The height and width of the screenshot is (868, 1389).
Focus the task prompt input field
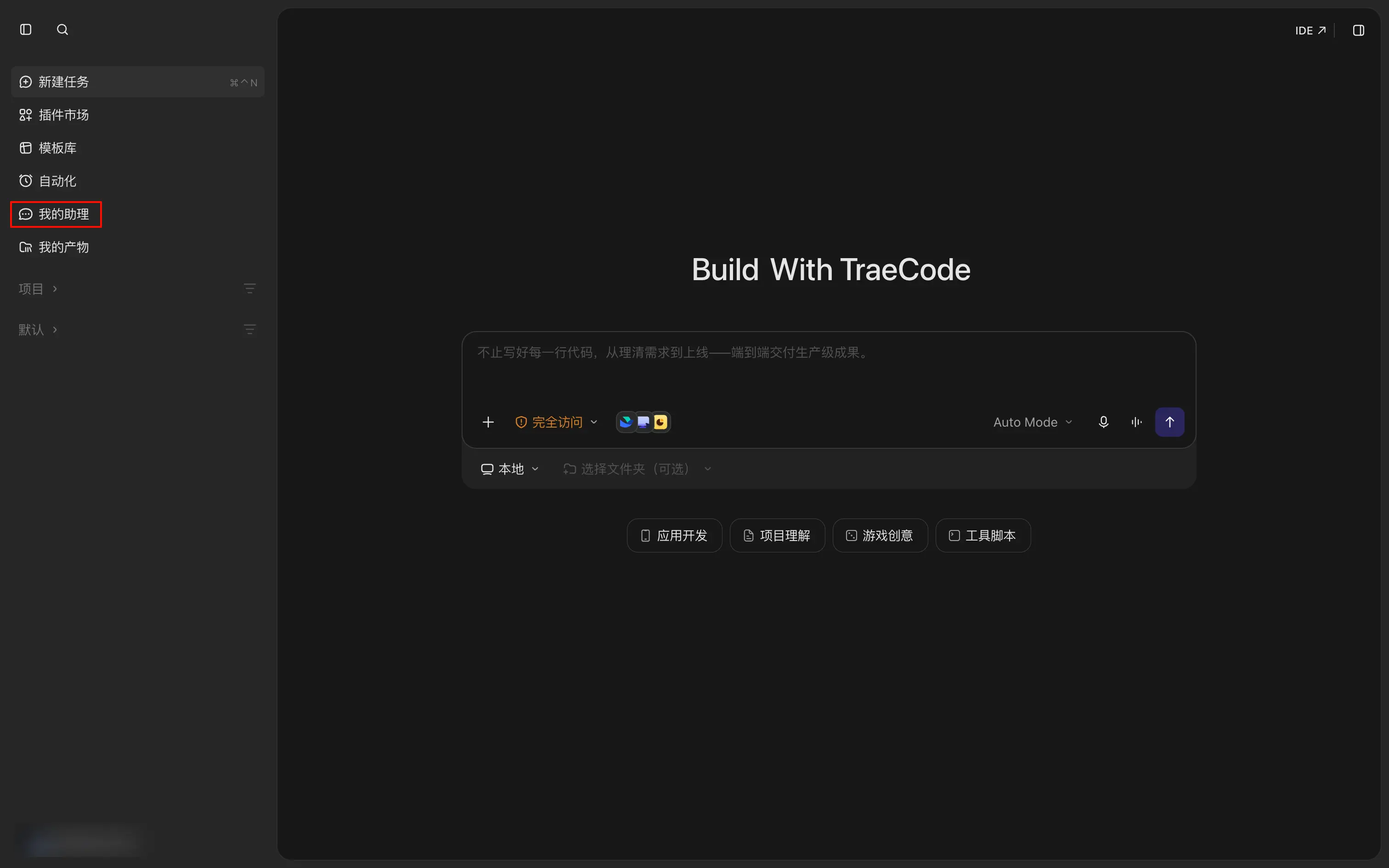pyautogui.click(x=828, y=367)
